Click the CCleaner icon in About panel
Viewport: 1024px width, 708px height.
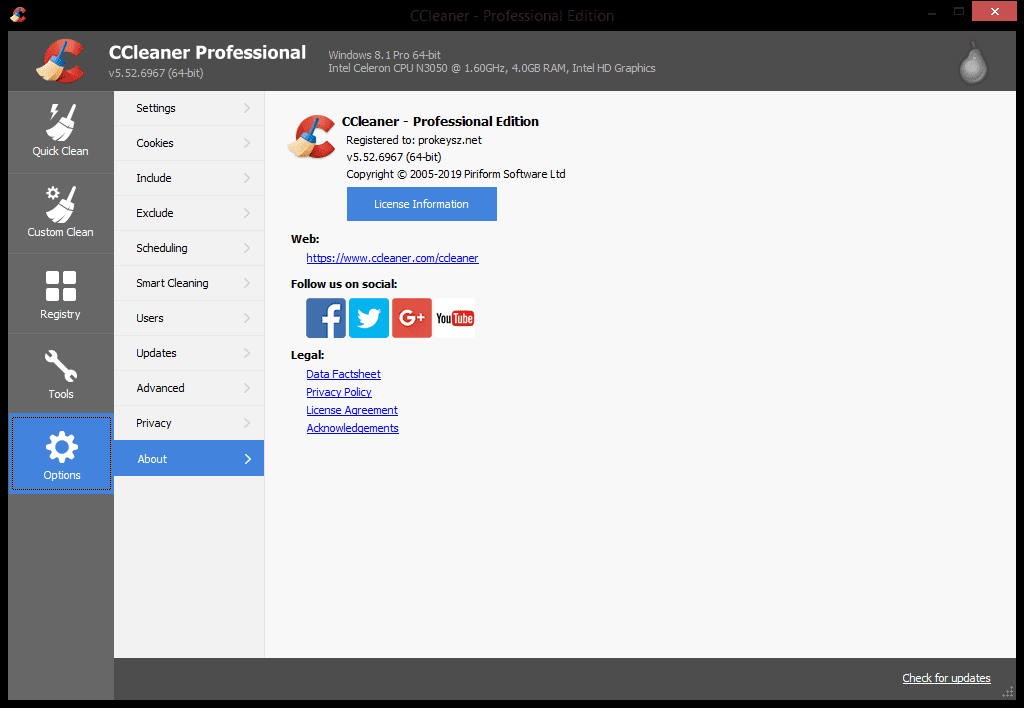312,137
